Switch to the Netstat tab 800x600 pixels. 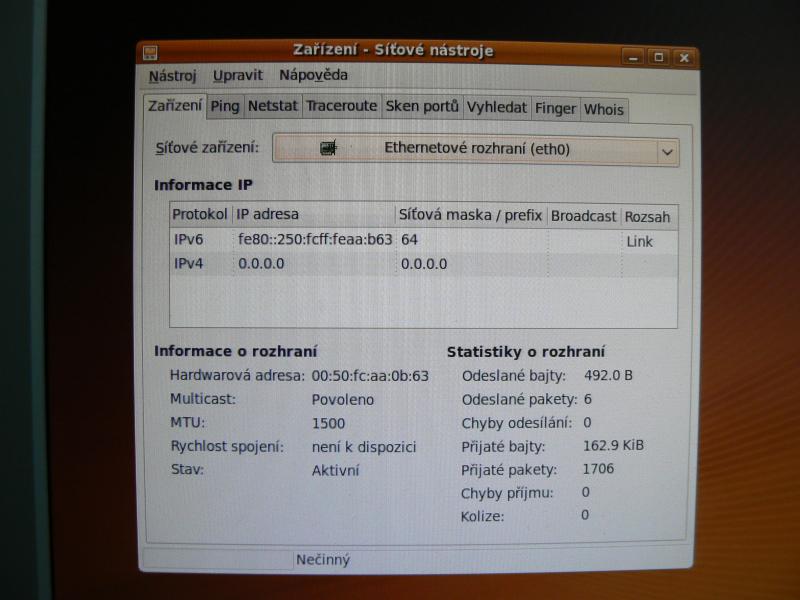272,106
